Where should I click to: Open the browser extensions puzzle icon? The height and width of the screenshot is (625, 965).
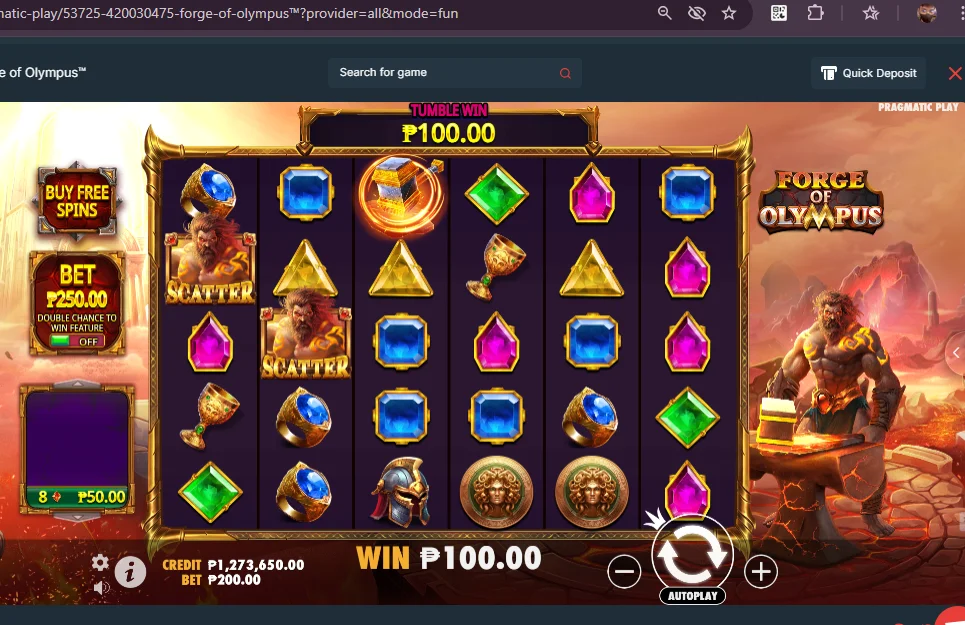(x=815, y=13)
